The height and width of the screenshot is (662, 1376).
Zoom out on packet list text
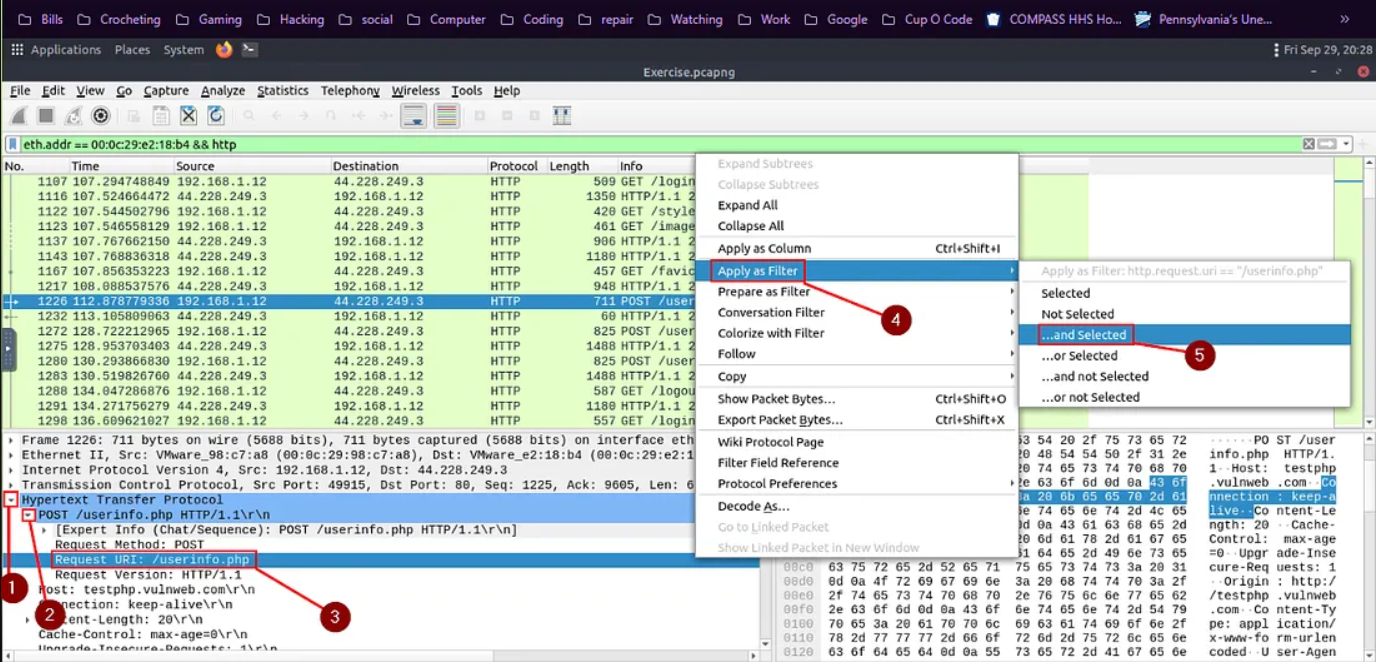[x=507, y=116]
